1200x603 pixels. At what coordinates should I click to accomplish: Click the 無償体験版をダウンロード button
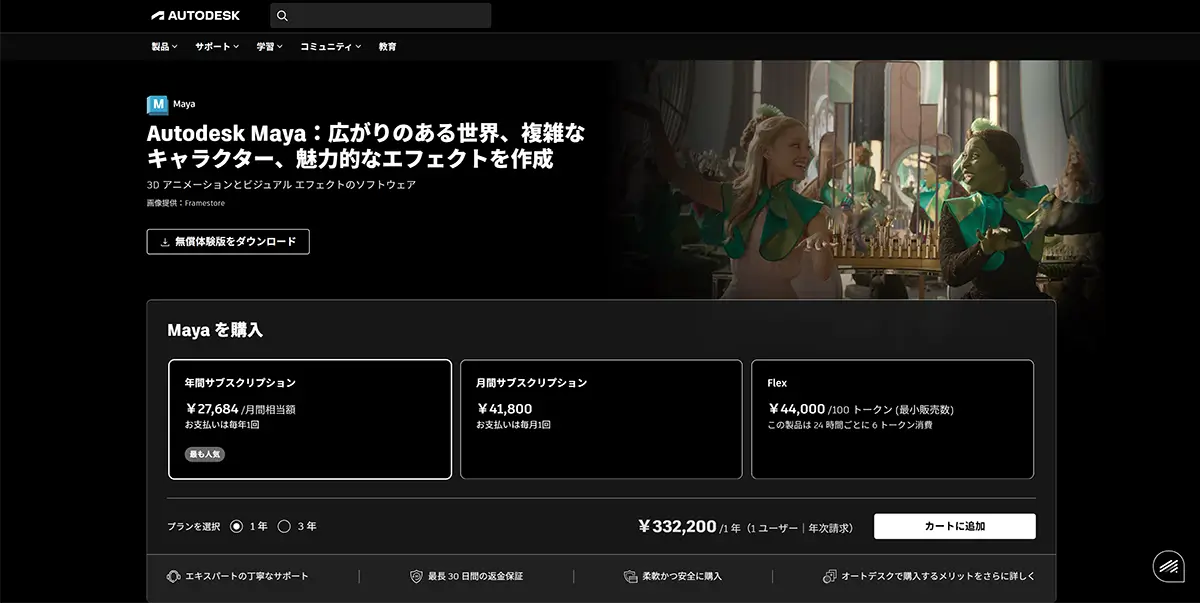[228, 242]
